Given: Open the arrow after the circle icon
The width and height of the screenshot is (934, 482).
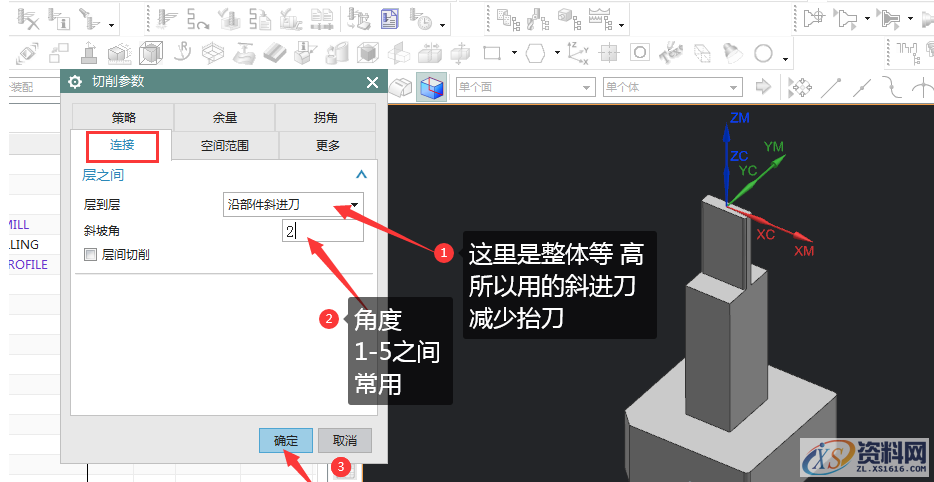Looking at the screenshot, I should click(786, 58).
